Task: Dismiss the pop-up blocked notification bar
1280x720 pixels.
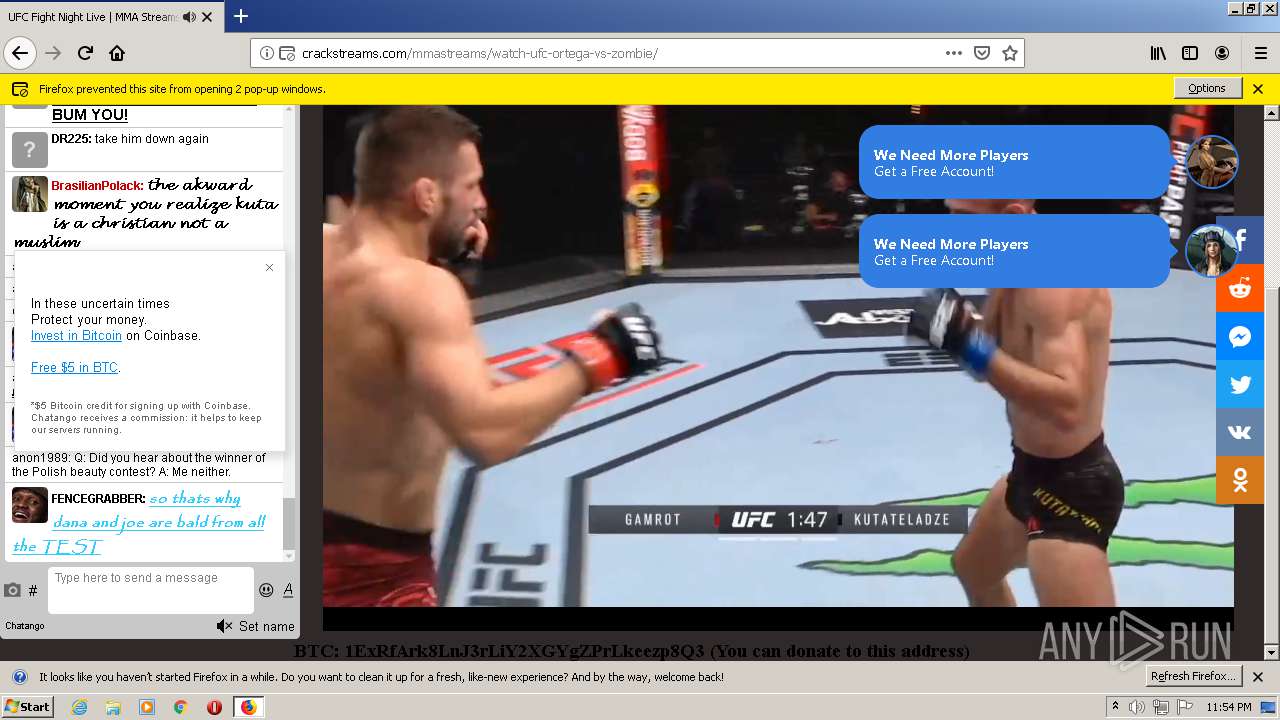Action: (x=1258, y=89)
